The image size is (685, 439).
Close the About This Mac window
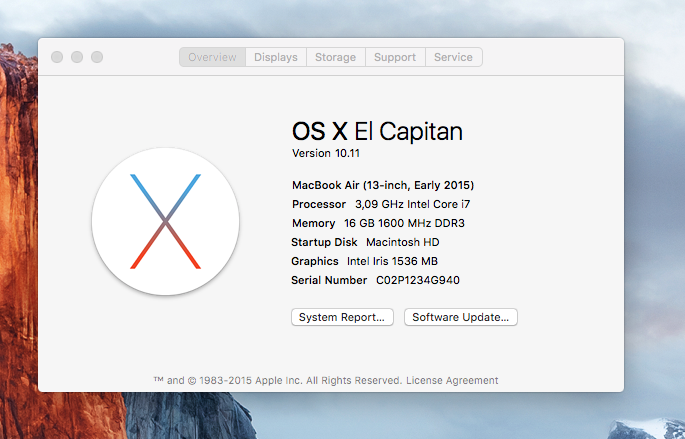(56, 57)
